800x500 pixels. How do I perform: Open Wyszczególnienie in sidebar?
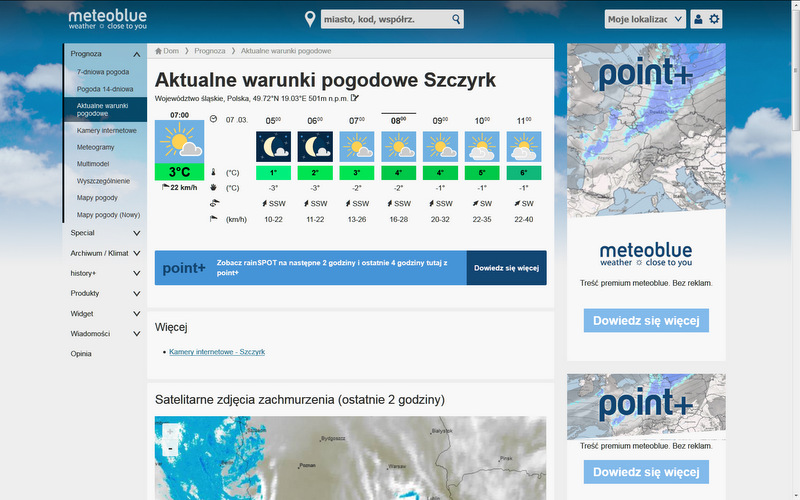click(x=104, y=181)
